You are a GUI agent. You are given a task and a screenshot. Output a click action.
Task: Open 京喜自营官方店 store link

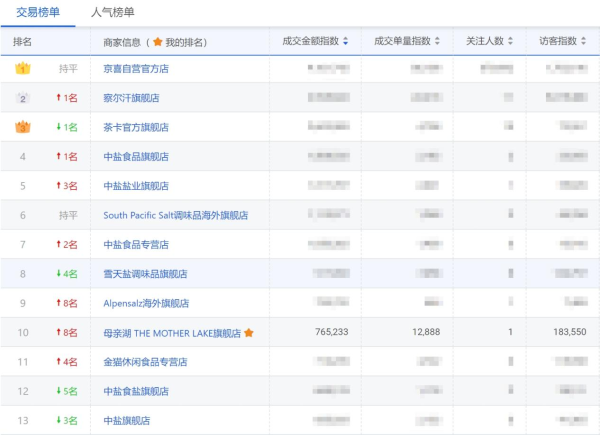pyautogui.click(x=136, y=69)
